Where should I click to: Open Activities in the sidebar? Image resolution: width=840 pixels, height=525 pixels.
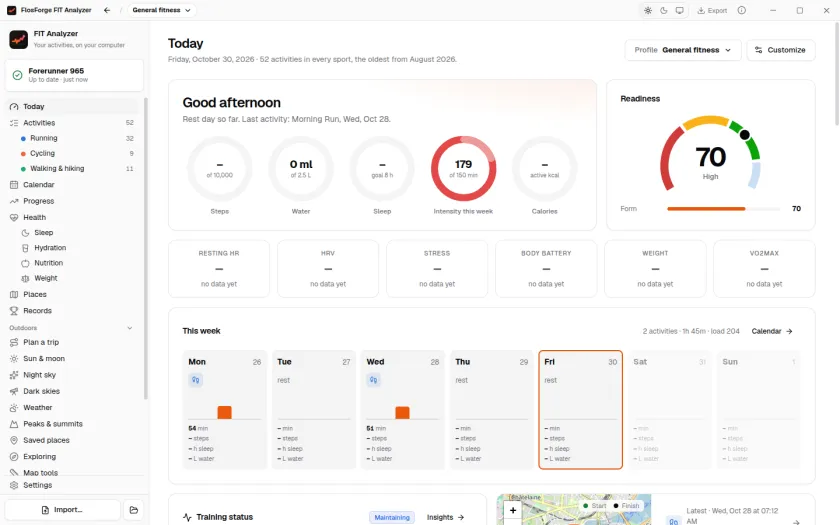pos(74,123)
